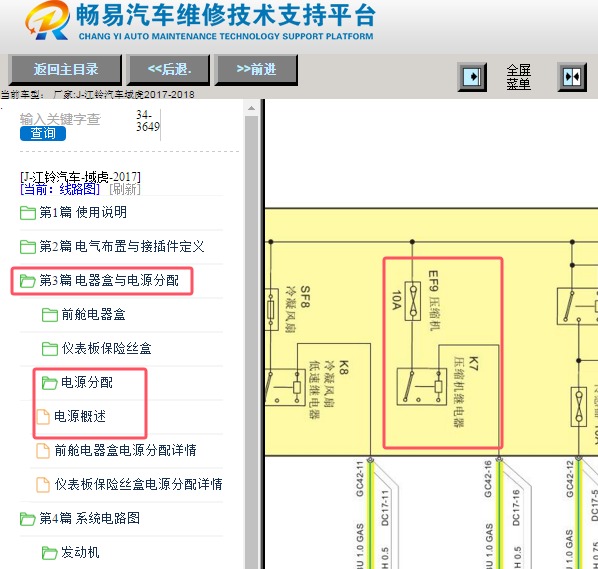Open the 发动机 folder

(80, 552)
